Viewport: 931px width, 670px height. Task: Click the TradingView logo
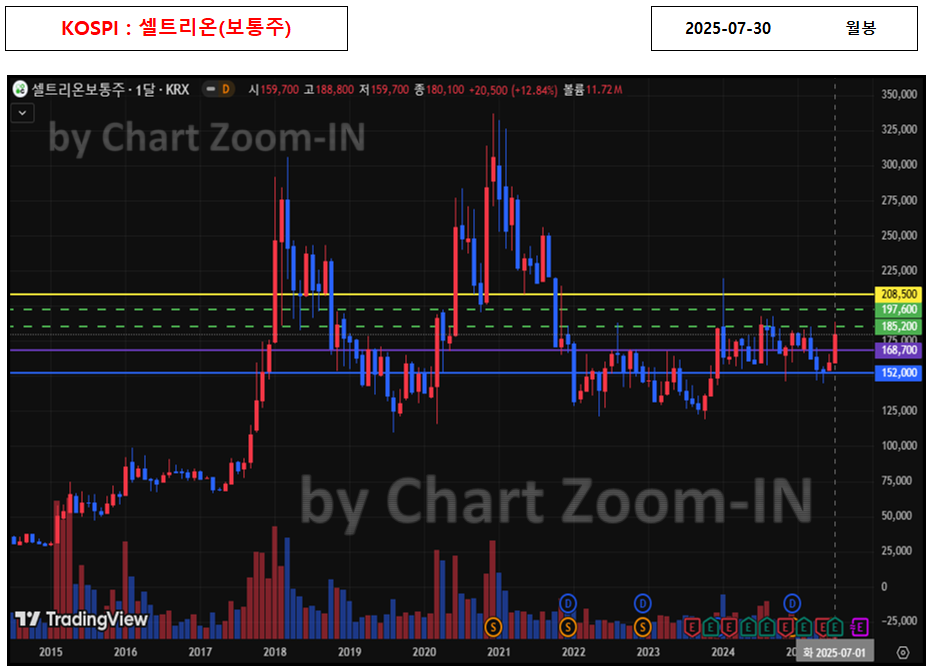tap(81, 619)
